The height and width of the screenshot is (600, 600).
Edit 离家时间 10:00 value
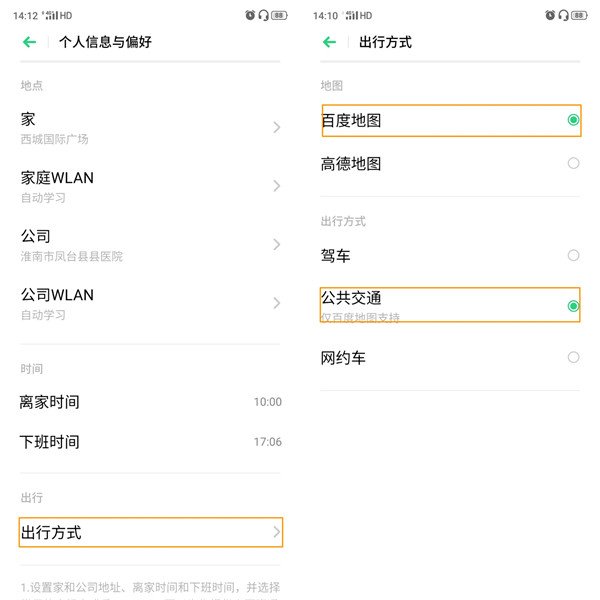coord(267,402)
